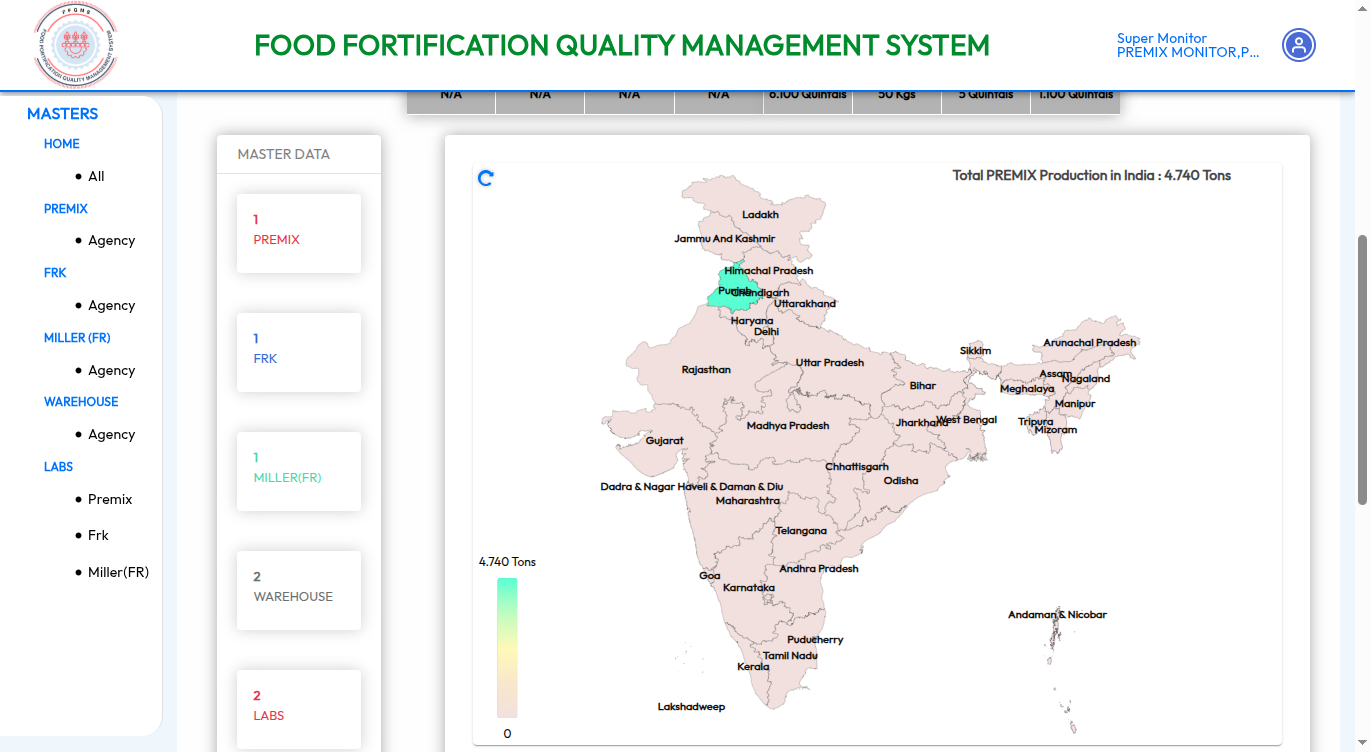Open the WAREHOUSE master data card

click(298, 590)
